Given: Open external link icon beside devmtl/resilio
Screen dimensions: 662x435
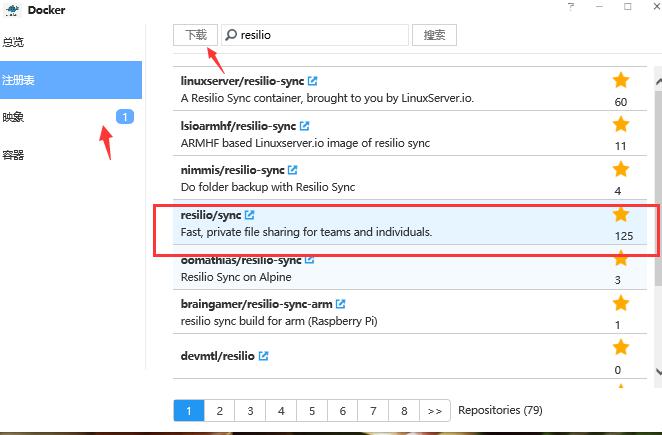Looking at the screenshot, I should pos(264,356).
